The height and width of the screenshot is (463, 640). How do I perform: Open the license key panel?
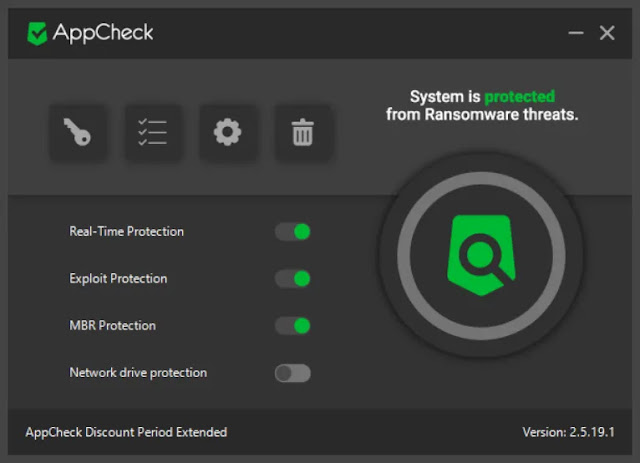pos(77,132)
